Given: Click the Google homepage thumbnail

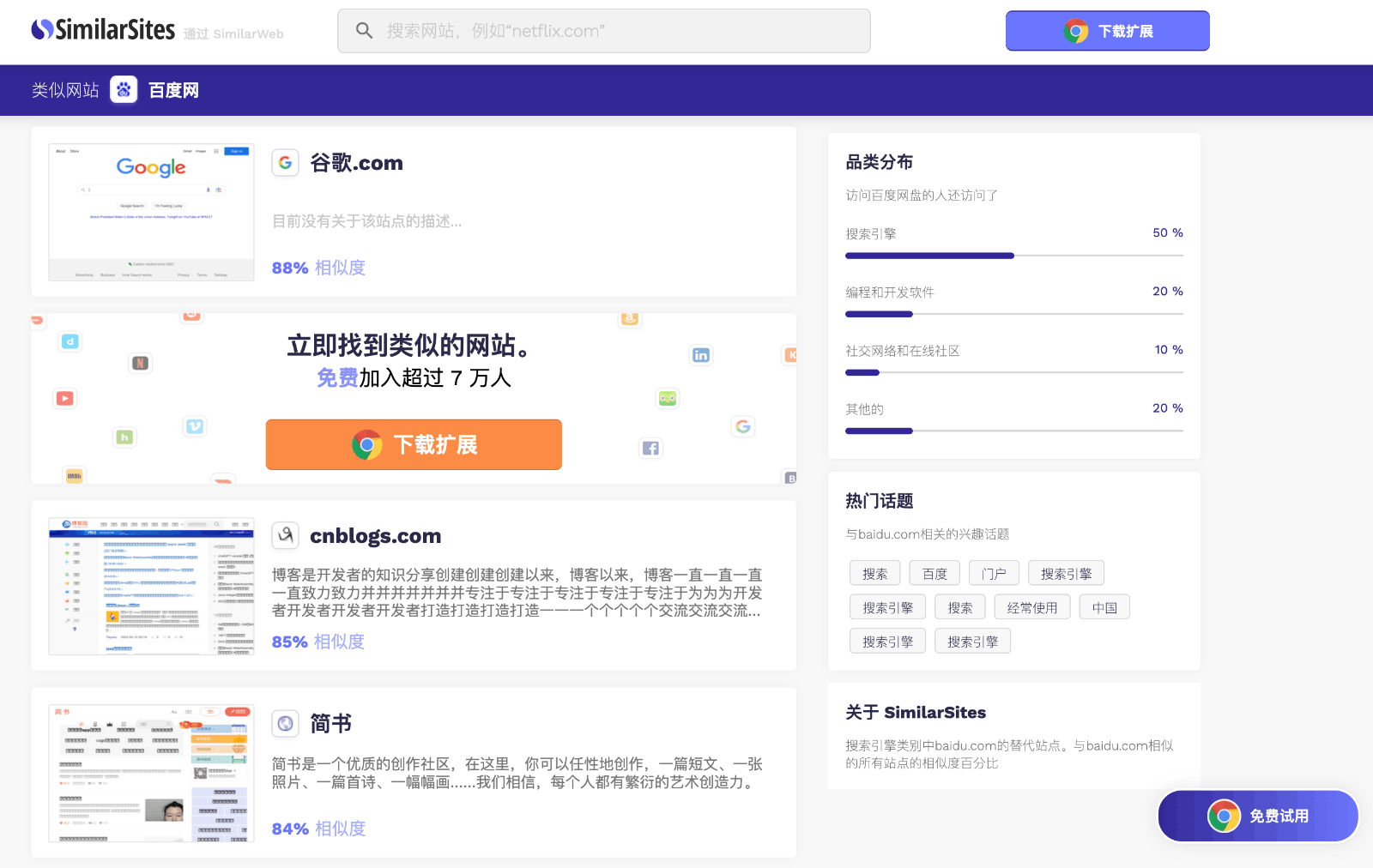Looking at the screenshot, I should click(152, 212).
